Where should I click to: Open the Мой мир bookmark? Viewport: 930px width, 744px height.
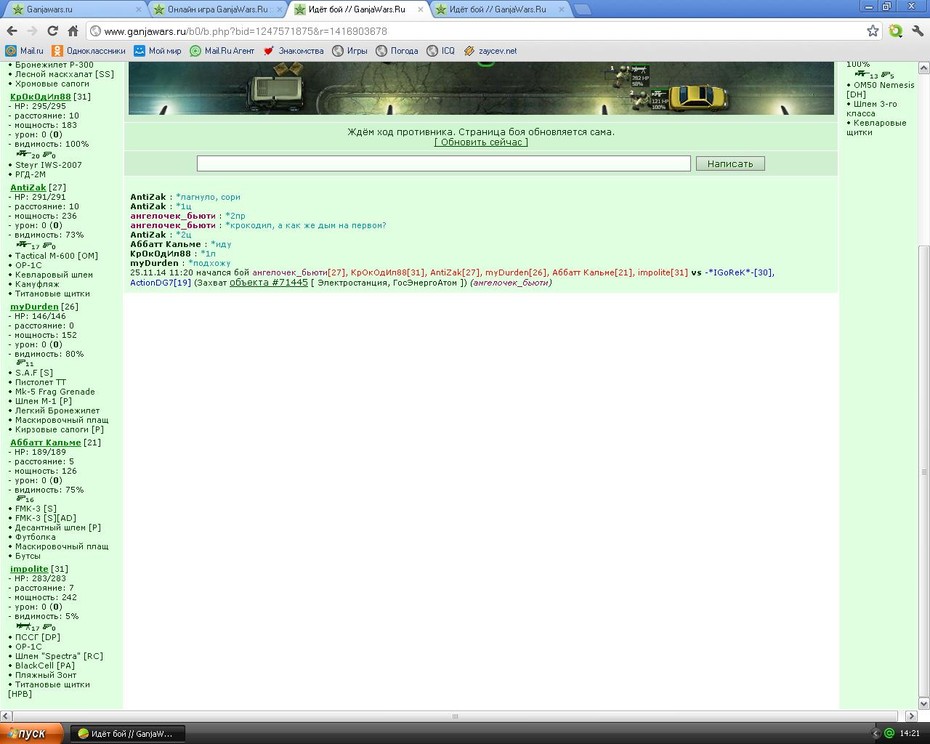pos(157,51)
